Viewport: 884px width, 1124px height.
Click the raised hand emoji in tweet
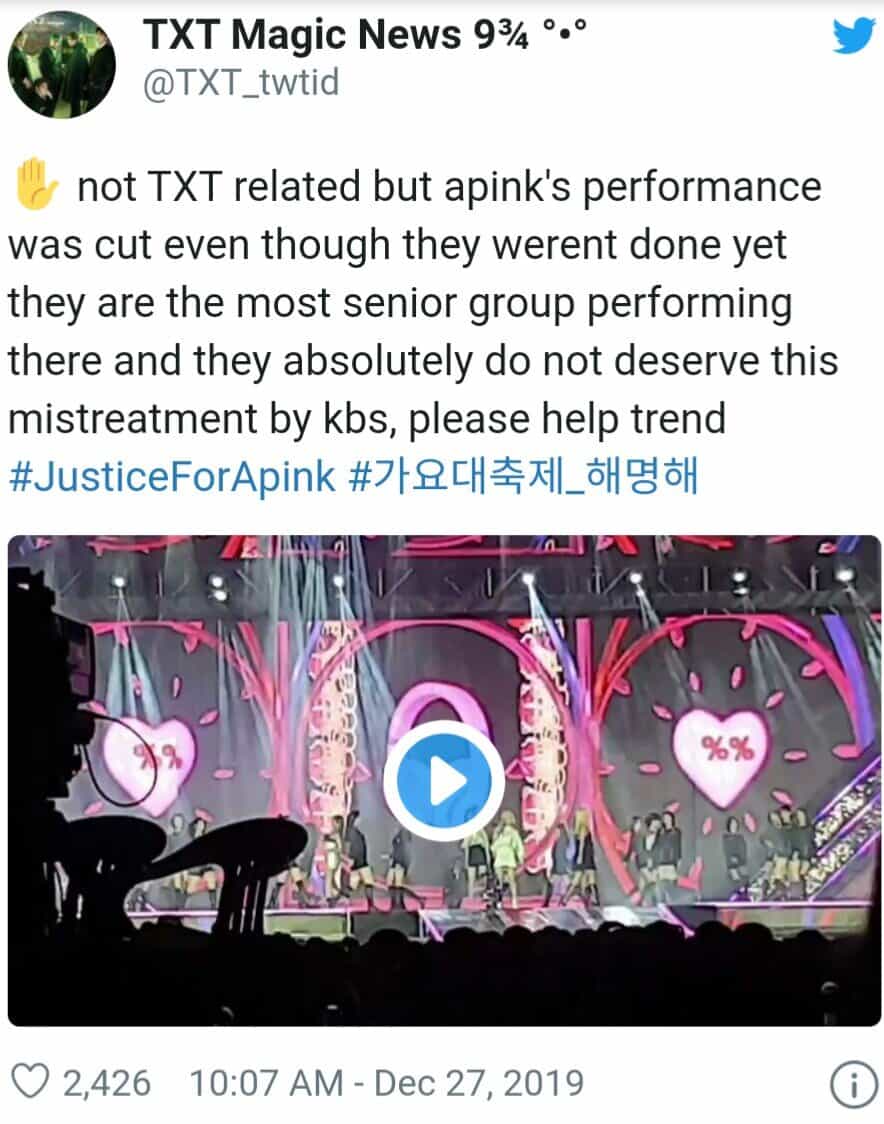point(34,185)
